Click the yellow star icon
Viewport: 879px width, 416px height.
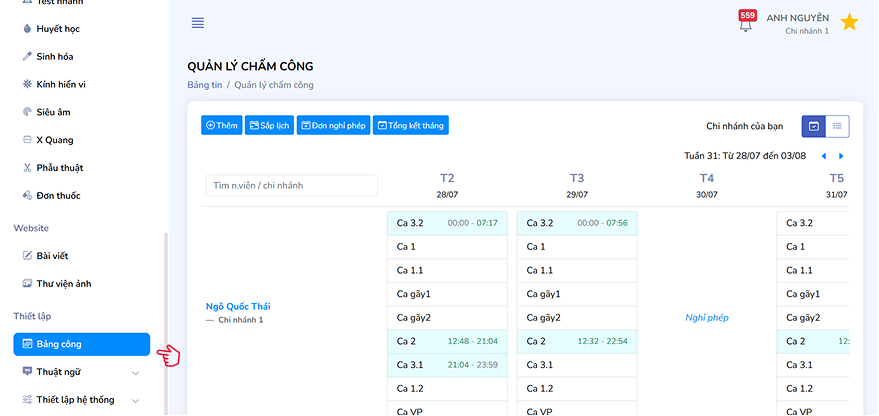pyautogui.click(x=849, y=23)
